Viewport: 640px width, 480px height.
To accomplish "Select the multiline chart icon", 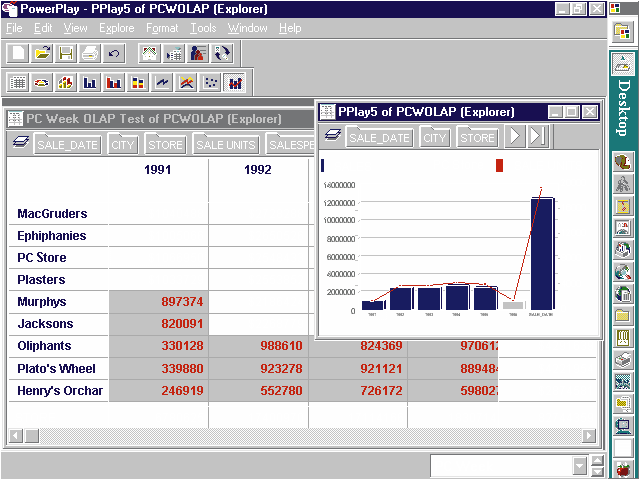I will 186,83.
